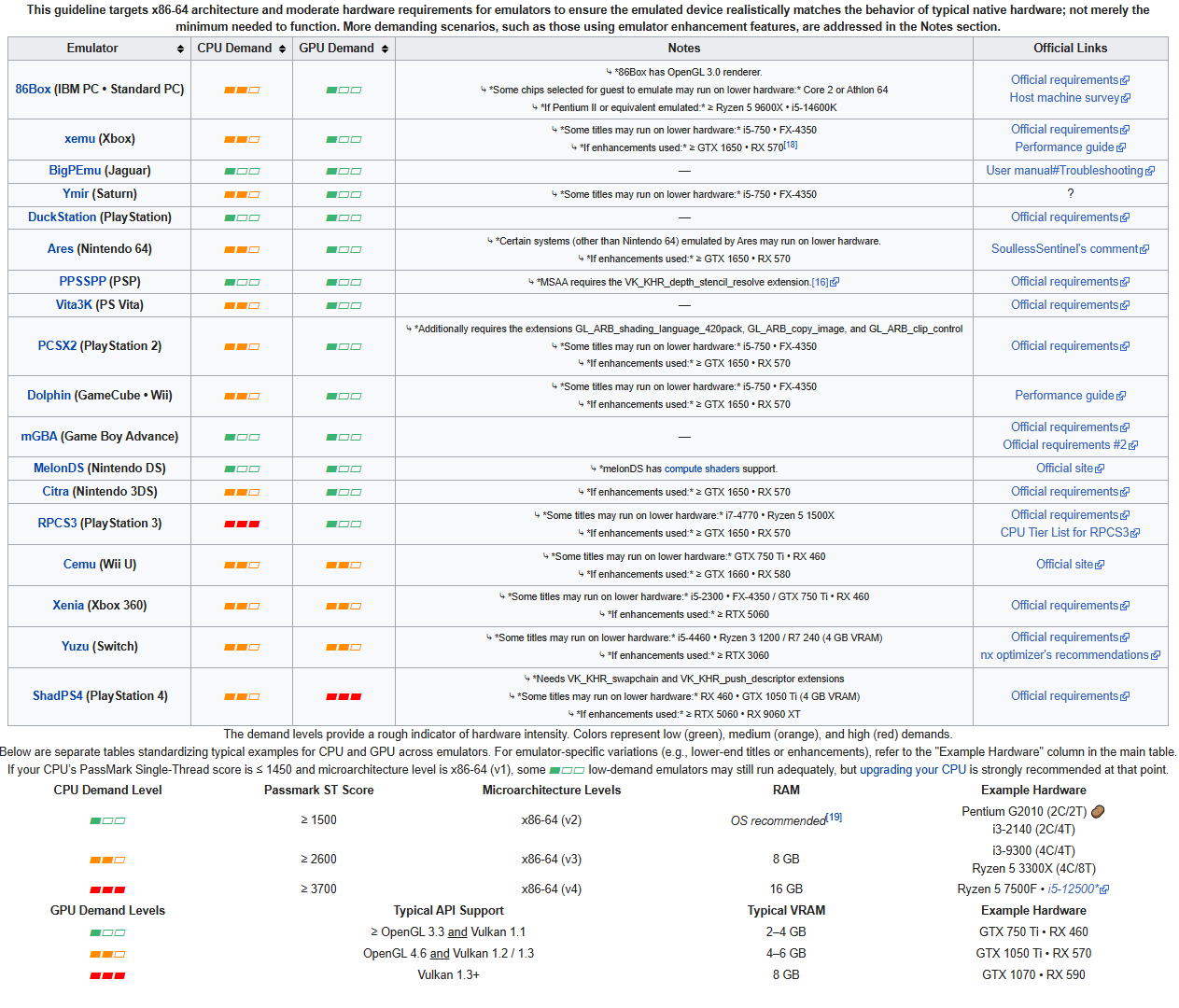The width and height of the screenshot is (1179, 1008).
Task: Open the mGBA emulator link
Action: [39, 436]
